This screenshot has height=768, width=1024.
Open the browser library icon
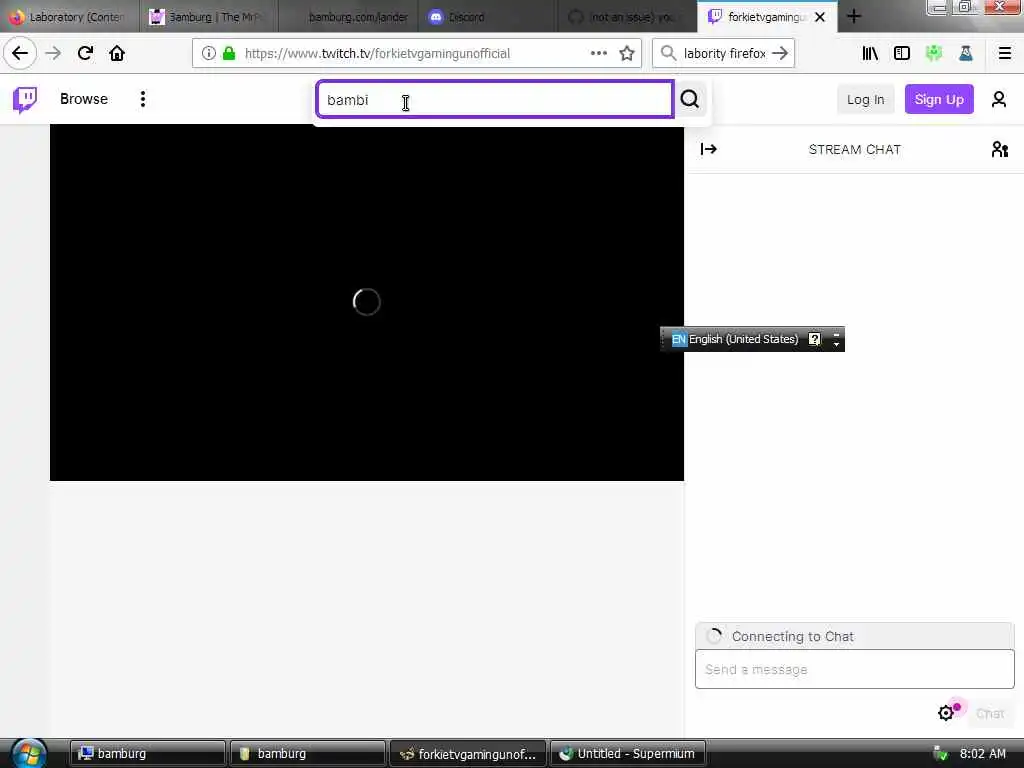click(x=870, y=53)
